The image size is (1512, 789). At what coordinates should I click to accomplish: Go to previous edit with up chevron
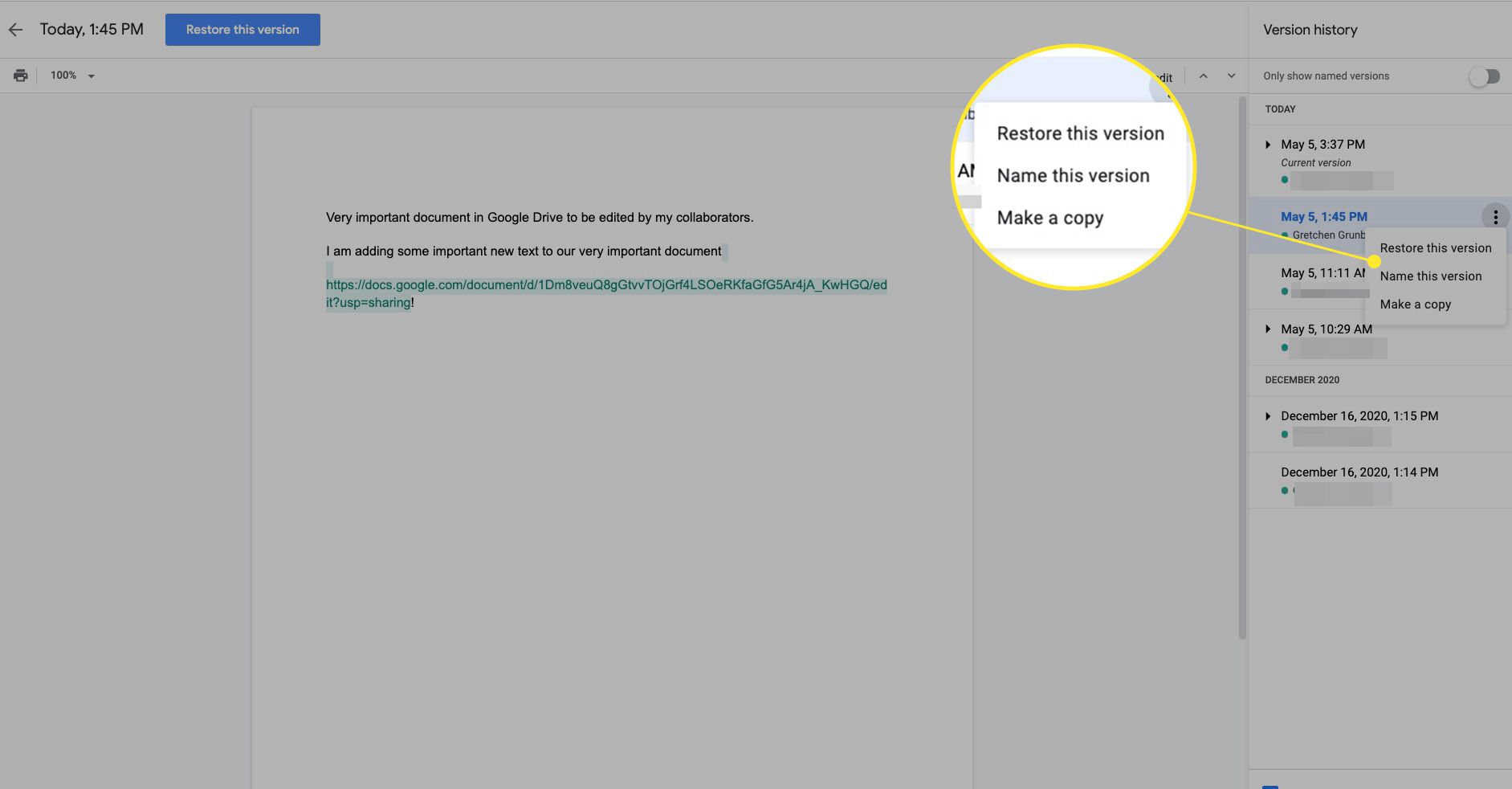pos(1203,76)
